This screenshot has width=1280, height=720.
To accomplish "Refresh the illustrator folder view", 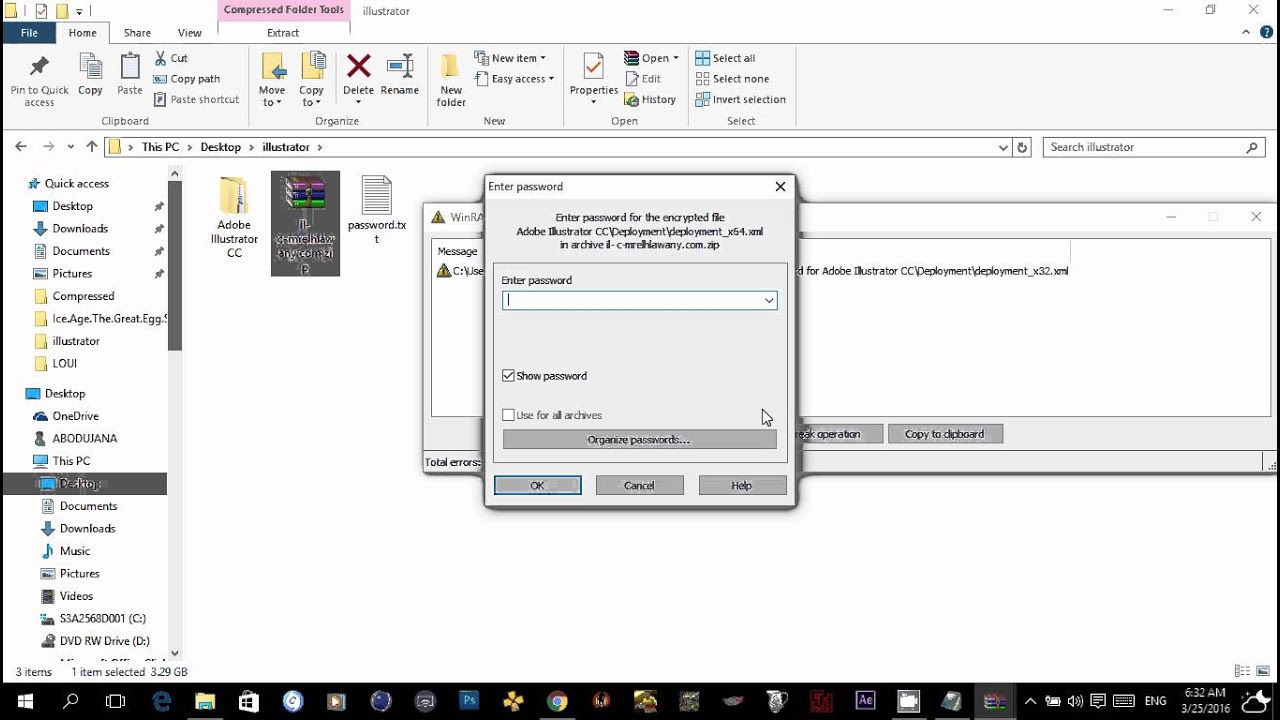I will point(1022,147).
